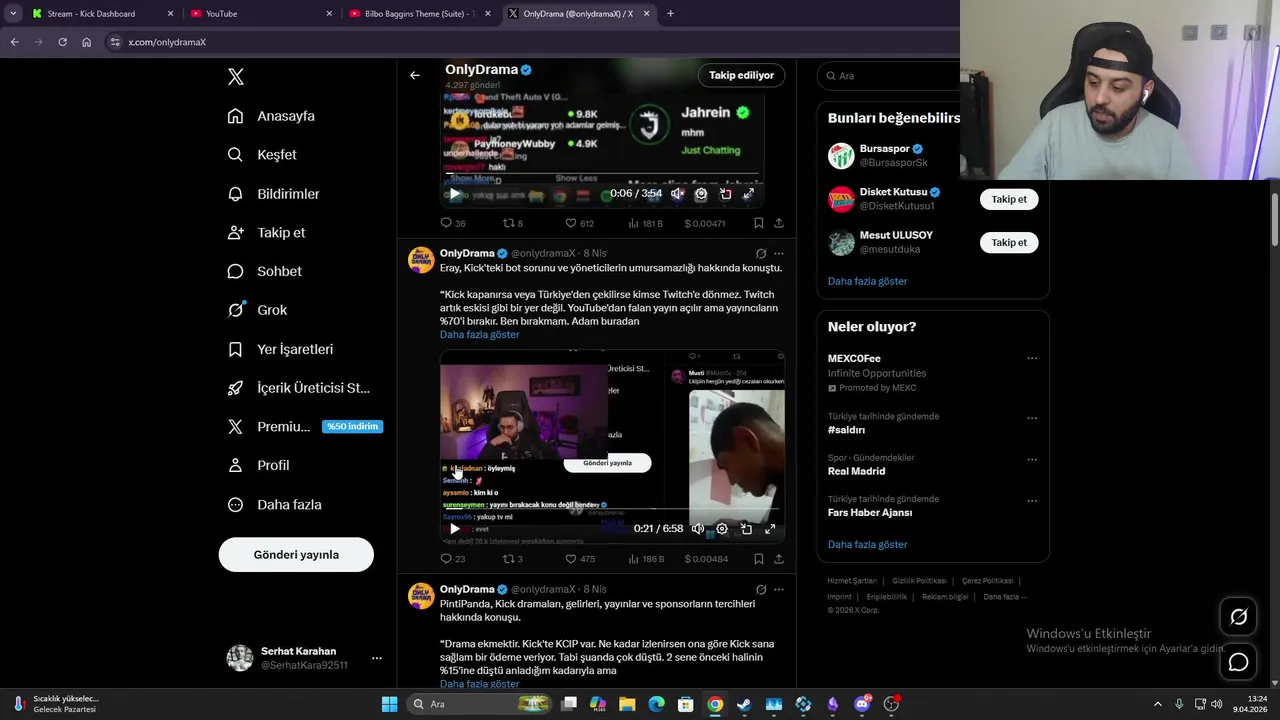This screenshot has width=1280, height=720.
Task: Toggle picture-in-picture on the 3:54 video
Action: 725,194
